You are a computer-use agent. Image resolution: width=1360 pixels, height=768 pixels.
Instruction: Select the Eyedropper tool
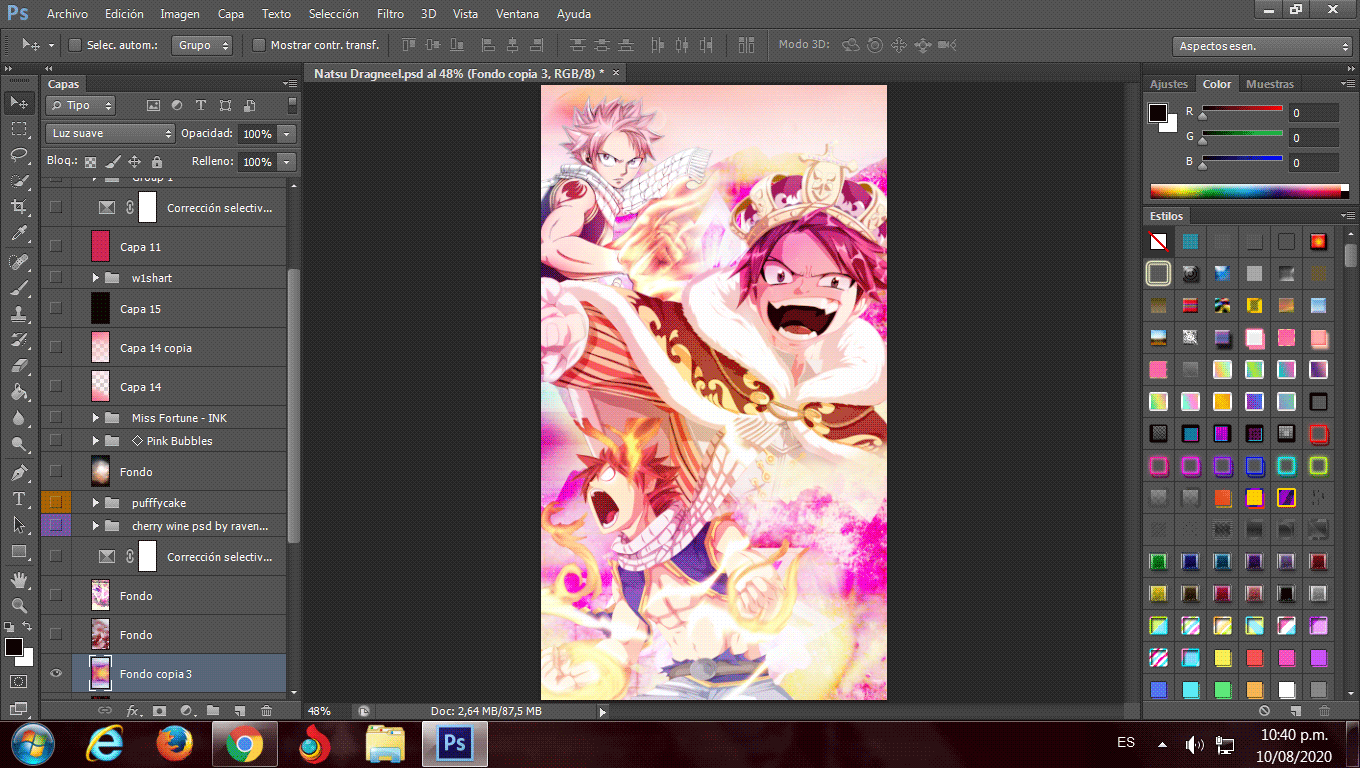(18, 234)
